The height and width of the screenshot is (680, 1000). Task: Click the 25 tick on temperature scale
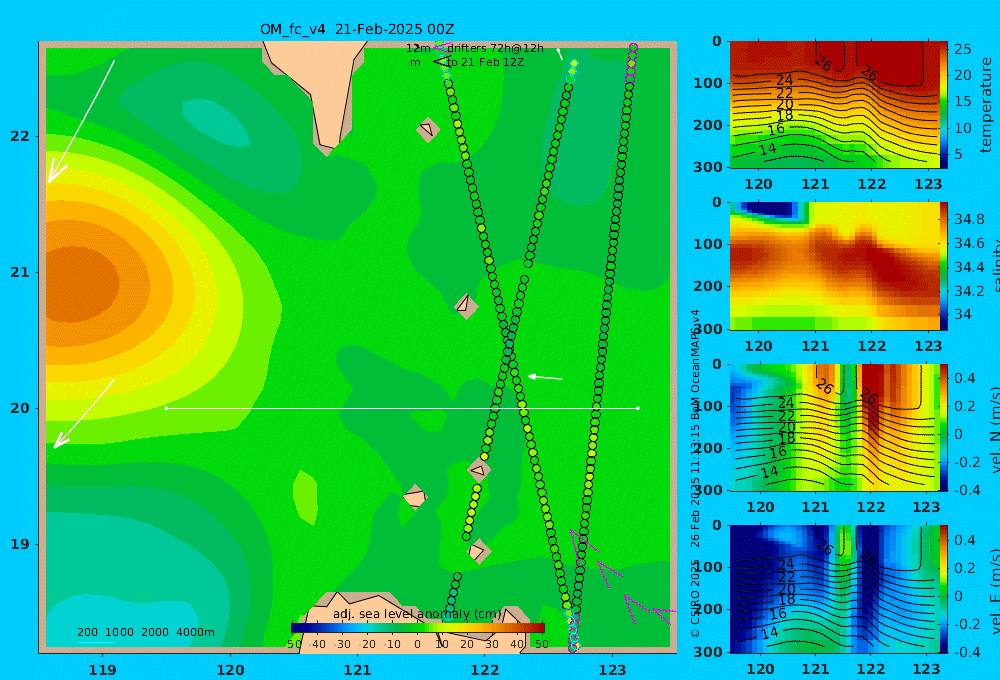963,49
